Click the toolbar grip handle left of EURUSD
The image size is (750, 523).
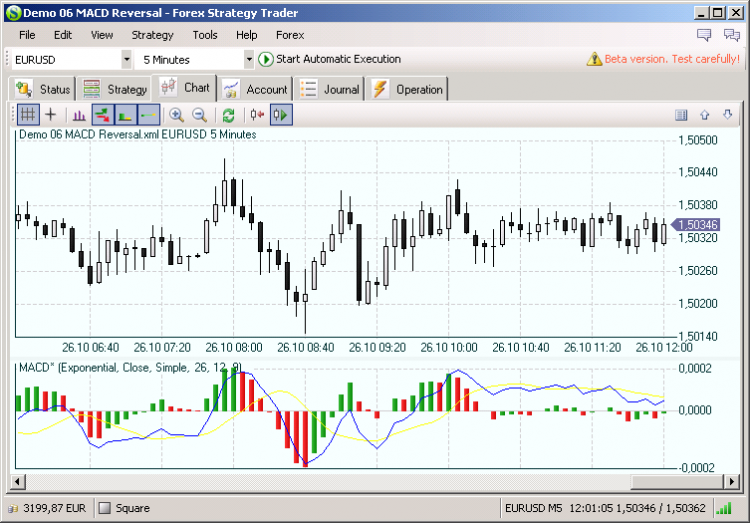(7, 60)
